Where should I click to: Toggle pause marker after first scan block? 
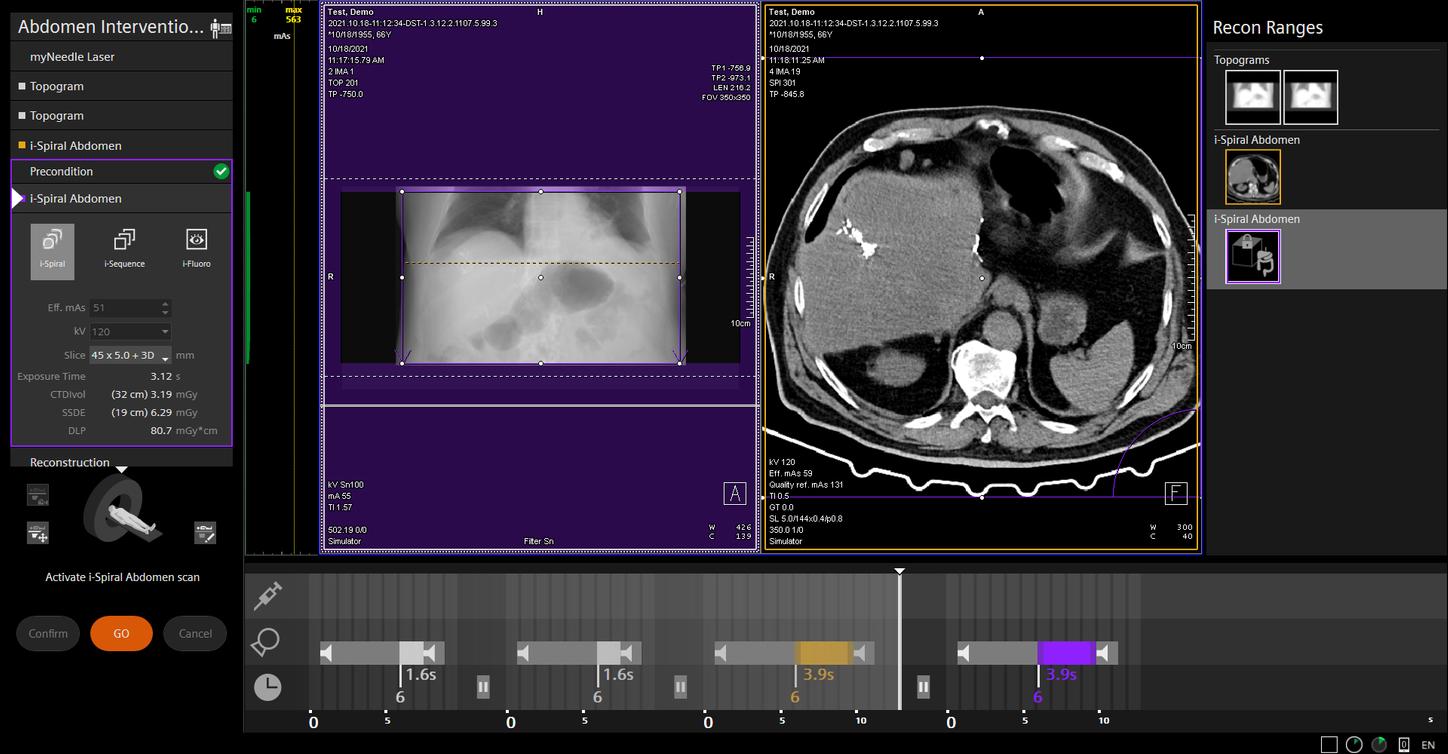(x=483, y=687)
